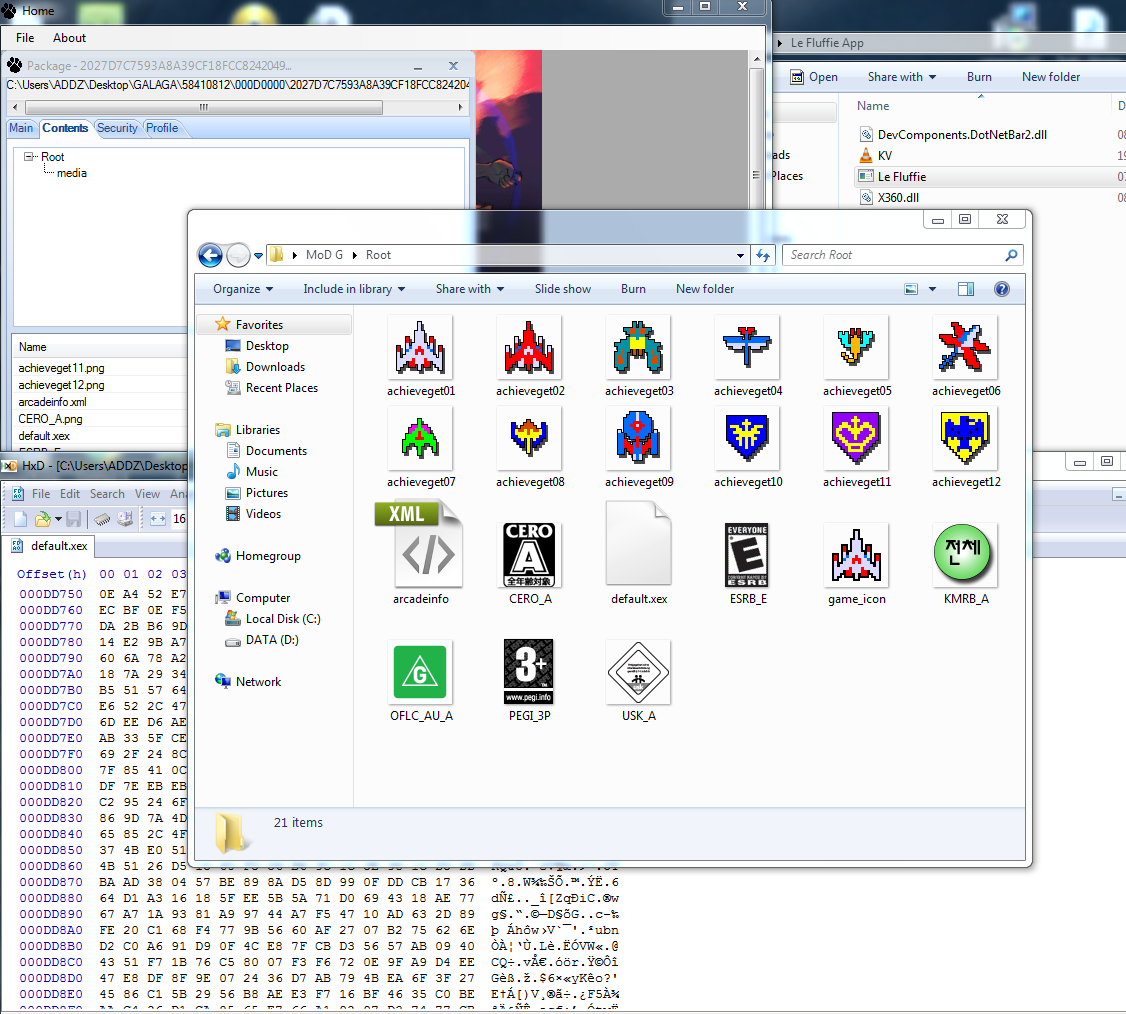Switch to the Profile tab

[x=162, y=128]
